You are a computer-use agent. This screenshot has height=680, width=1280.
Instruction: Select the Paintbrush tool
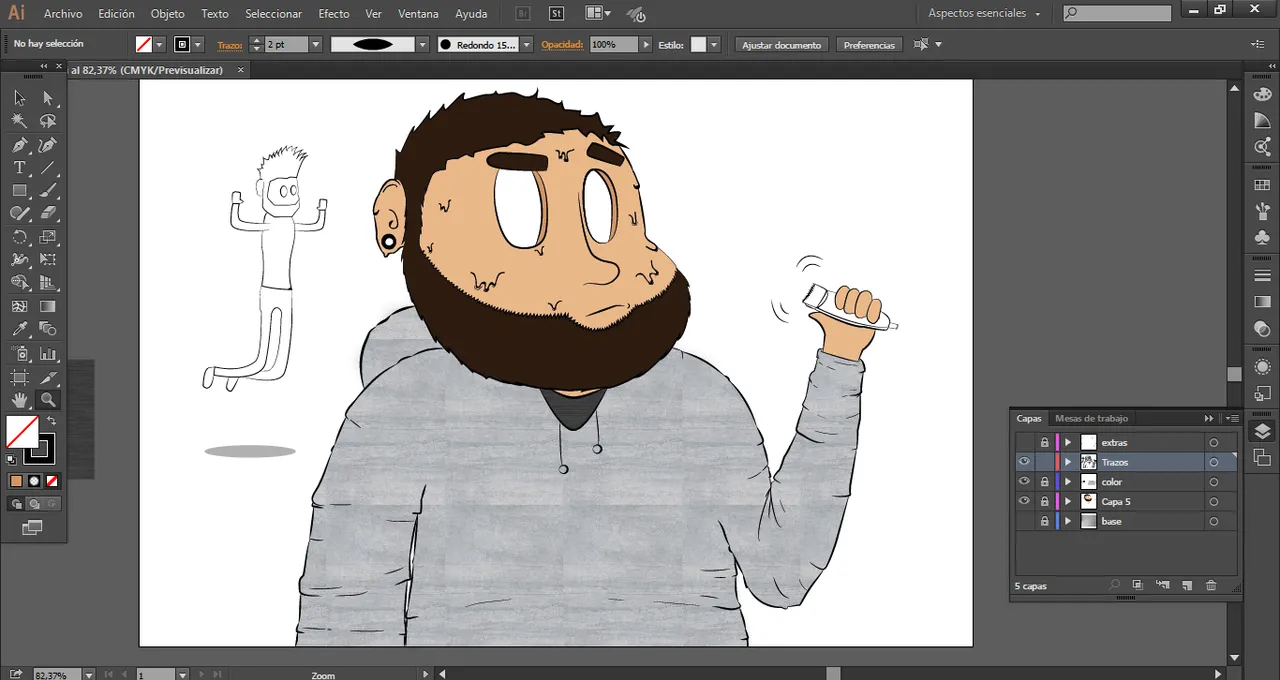tap(48, 191)
